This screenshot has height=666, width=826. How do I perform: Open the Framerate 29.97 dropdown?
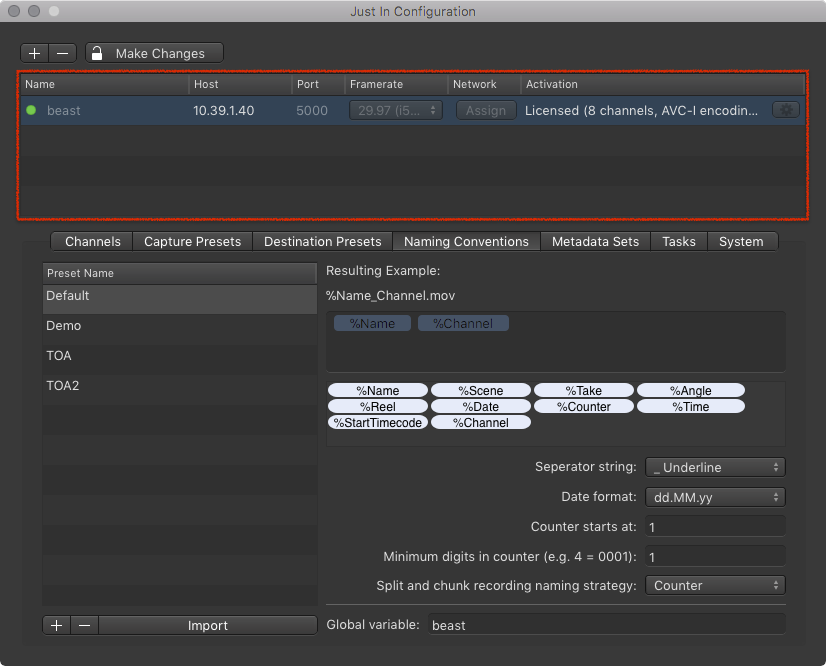396,110
